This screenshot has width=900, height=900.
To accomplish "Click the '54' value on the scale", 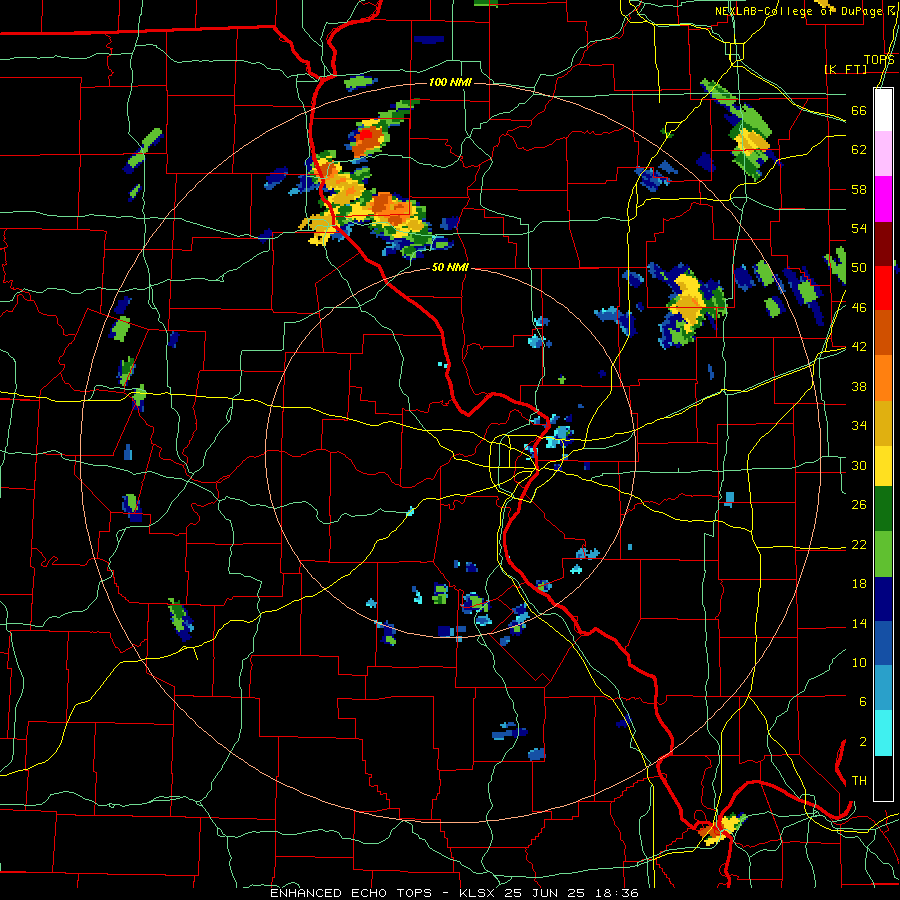I will pyautogui.click(x=859, y=228).
